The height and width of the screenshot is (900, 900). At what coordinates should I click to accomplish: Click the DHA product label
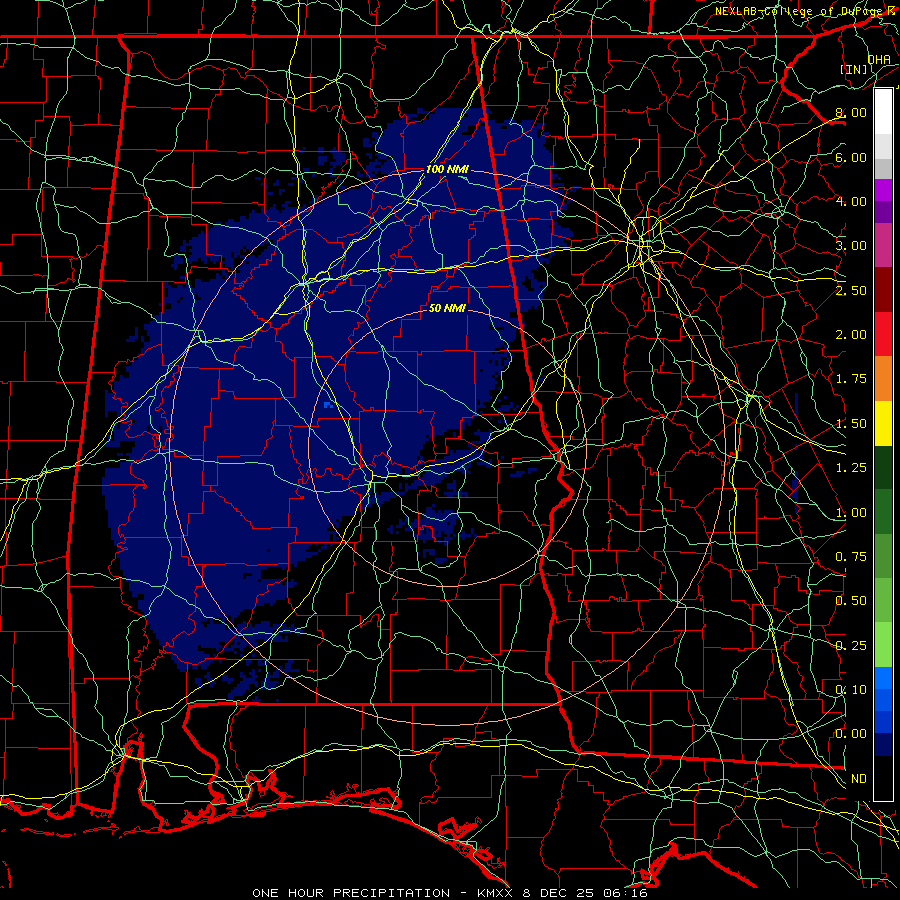[x=879, y=59]
